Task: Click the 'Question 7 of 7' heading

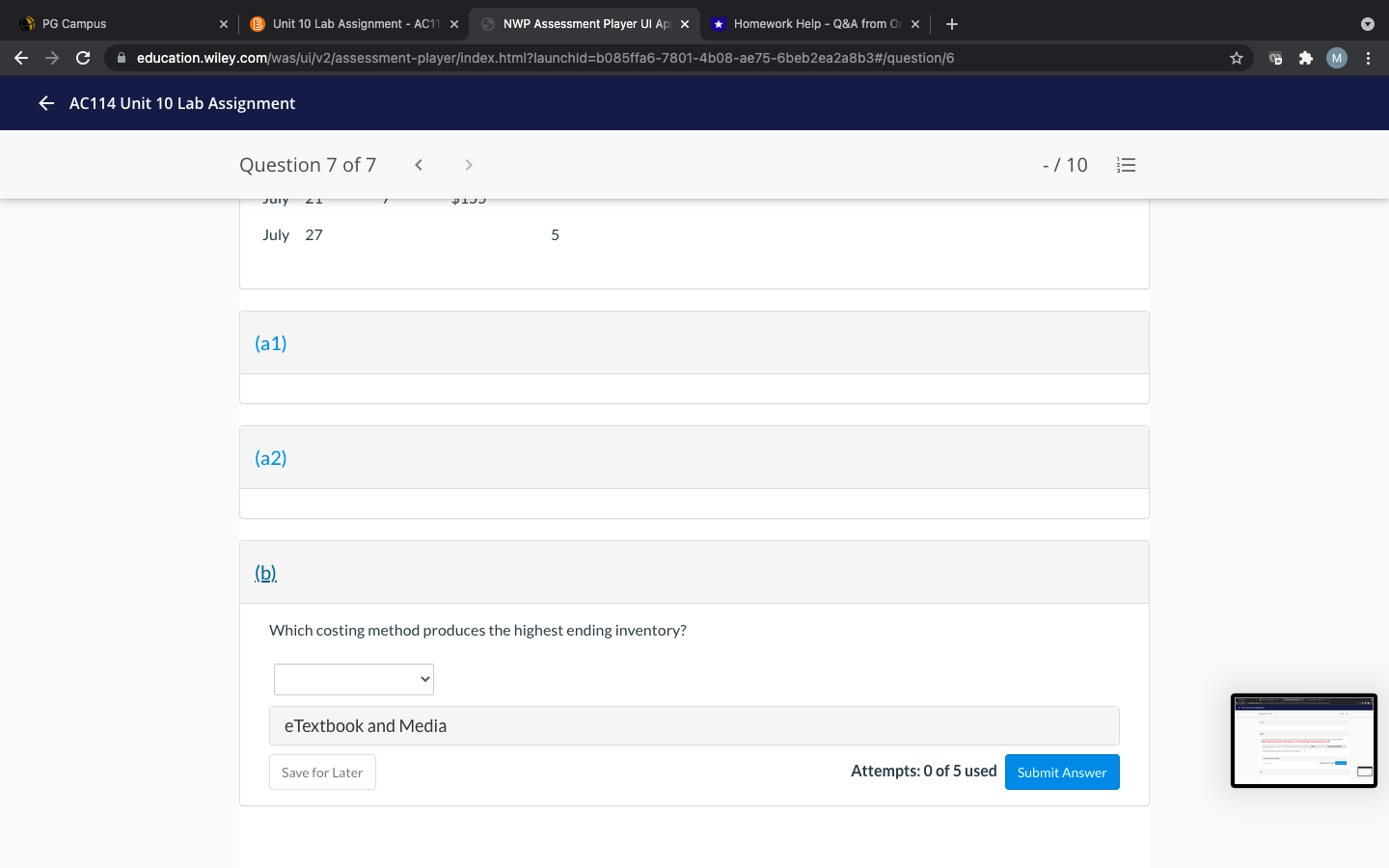Action: point(308,165)
